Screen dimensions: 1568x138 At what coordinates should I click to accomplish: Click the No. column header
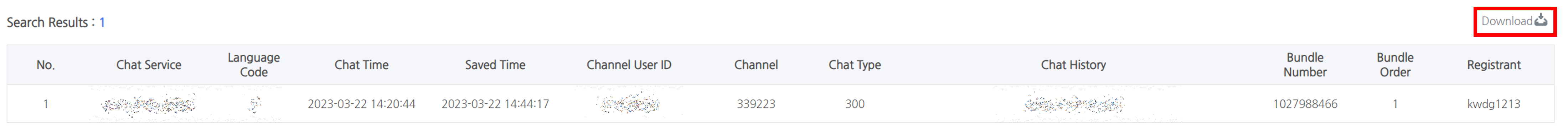[x=46, y=65]
